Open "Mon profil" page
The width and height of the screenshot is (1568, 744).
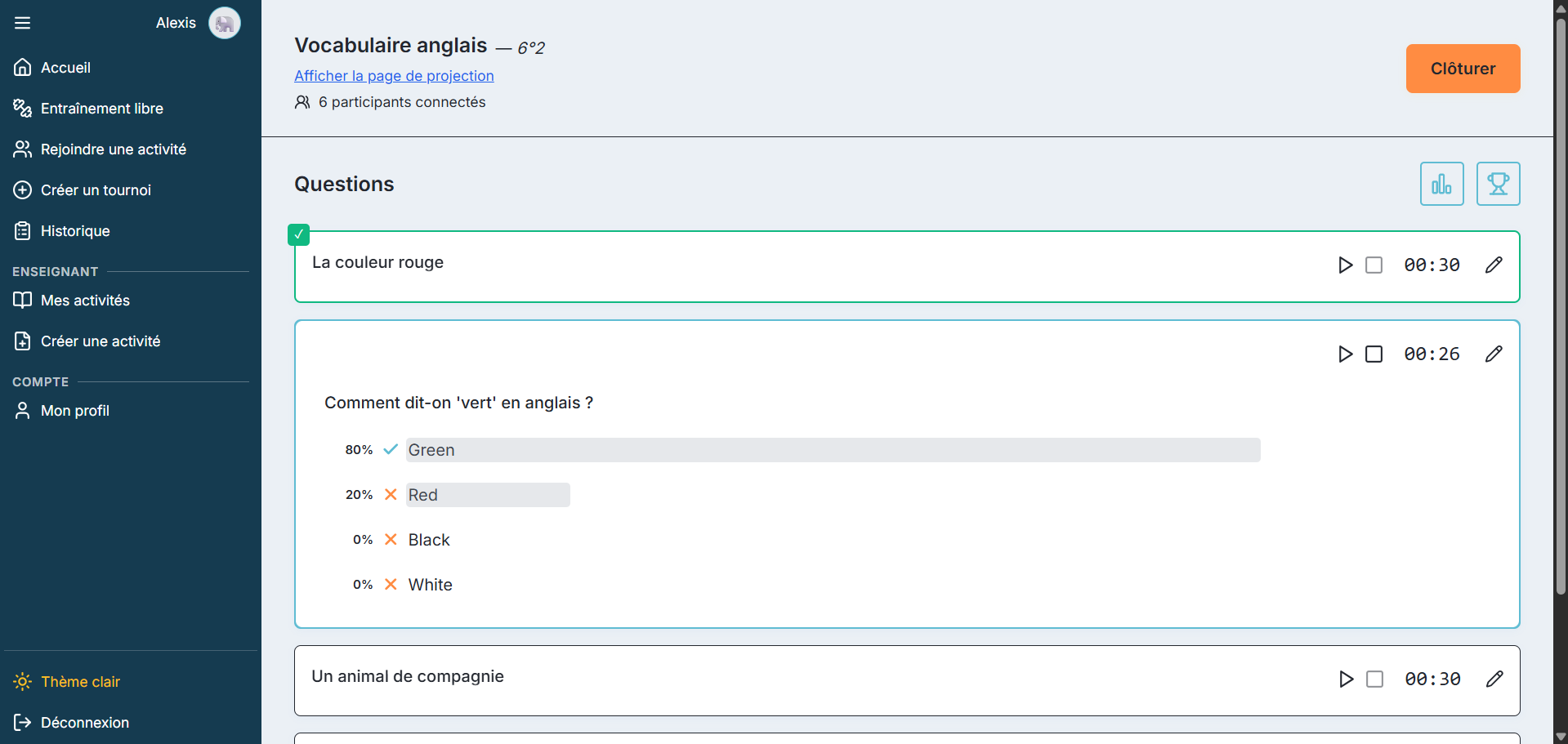pos(75,410)
